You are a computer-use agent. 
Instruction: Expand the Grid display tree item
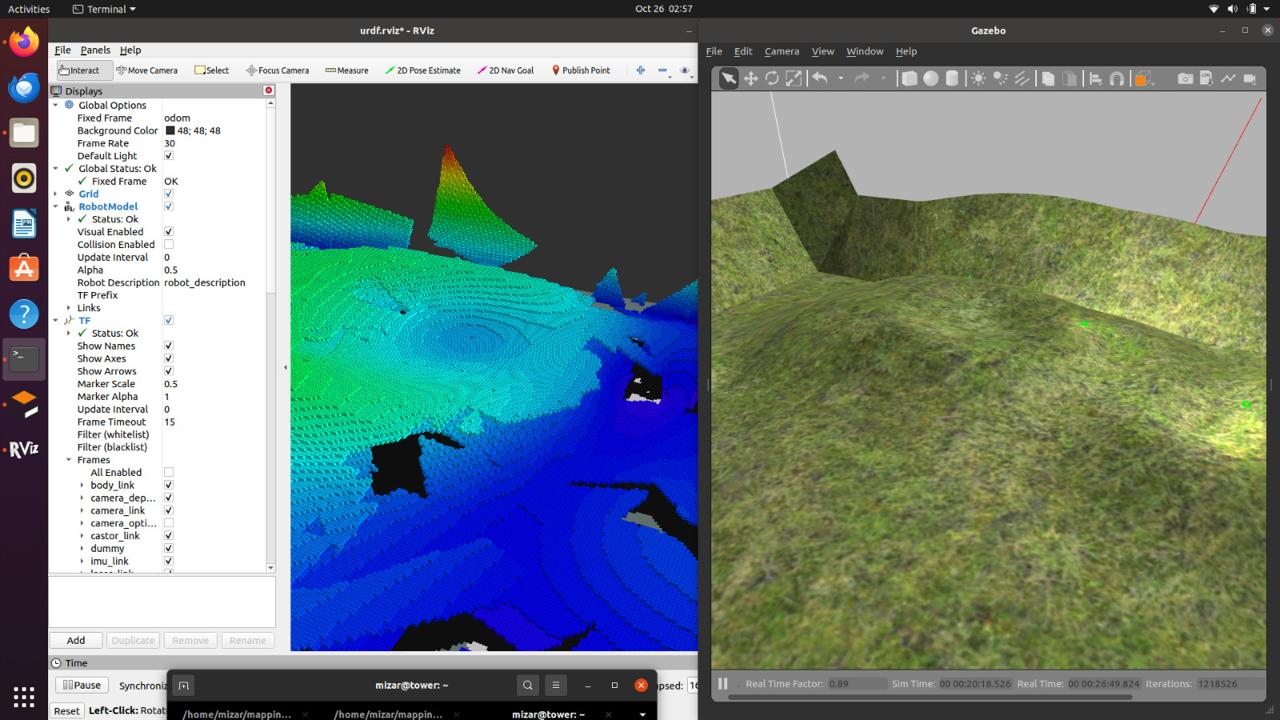tap(56, 194)
